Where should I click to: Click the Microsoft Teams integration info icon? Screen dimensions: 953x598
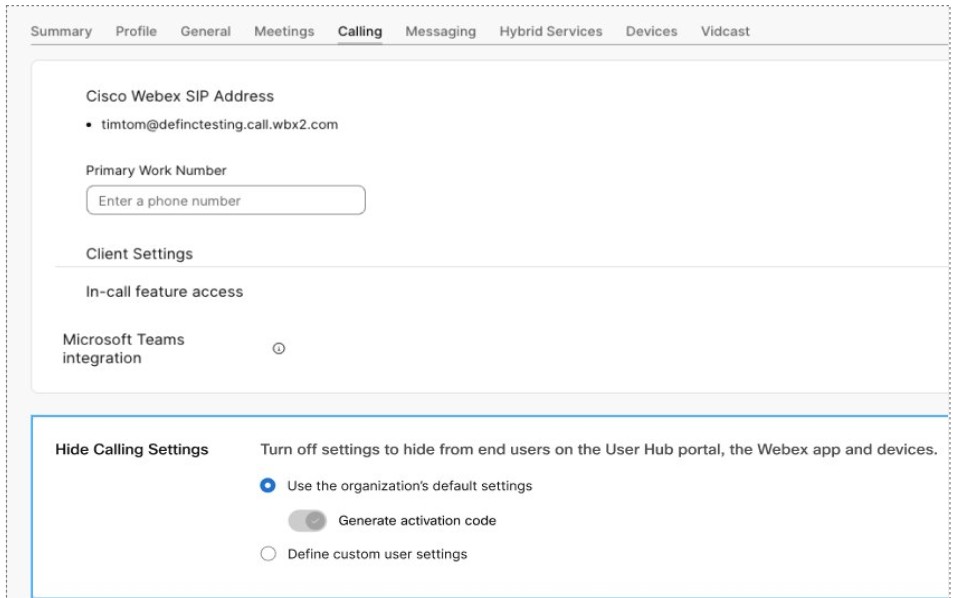(278, 348)
